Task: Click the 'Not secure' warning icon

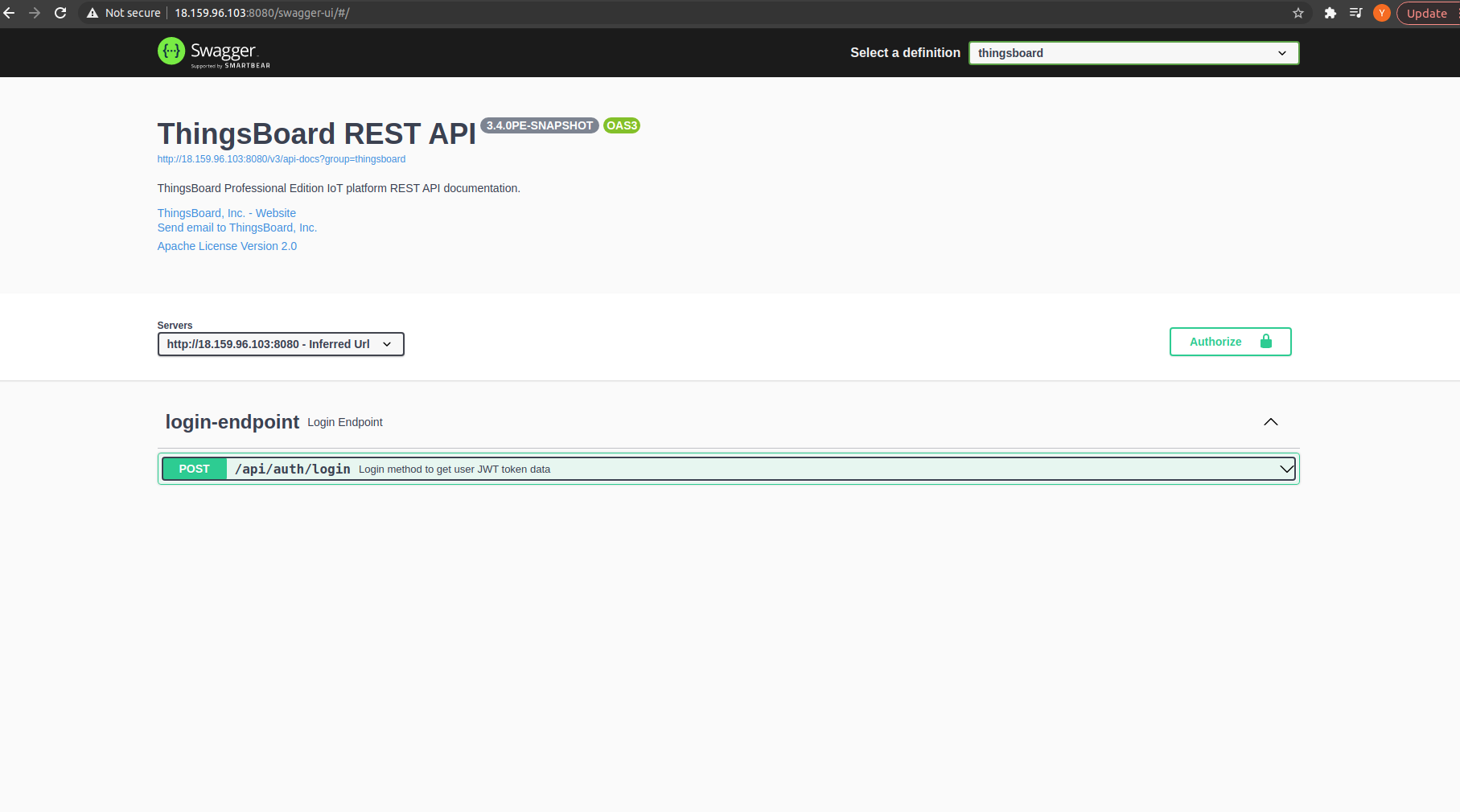Action: click(93, 13)
